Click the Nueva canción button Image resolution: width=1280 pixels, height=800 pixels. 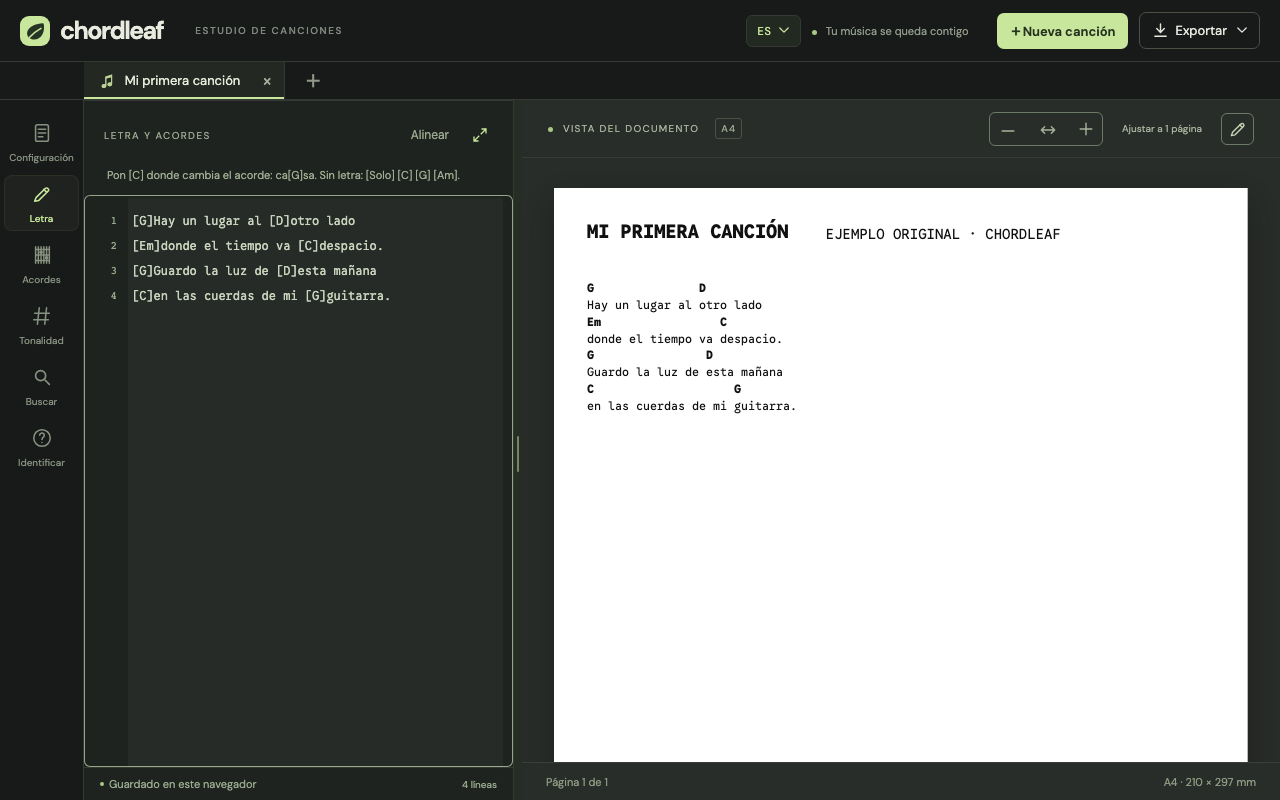coord(1062,31)
